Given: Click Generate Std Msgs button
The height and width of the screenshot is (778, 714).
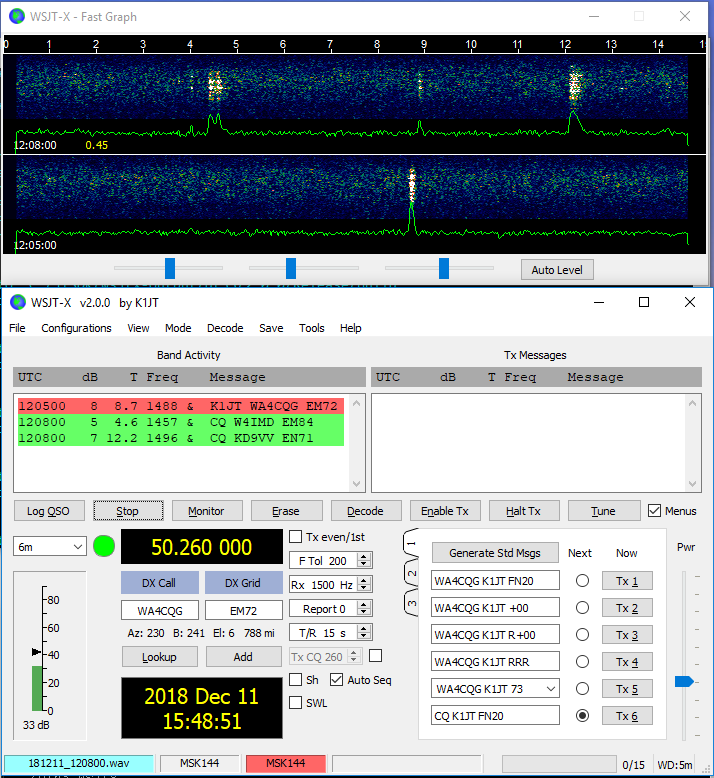Looking at the screenshot, I should (495, 553).
